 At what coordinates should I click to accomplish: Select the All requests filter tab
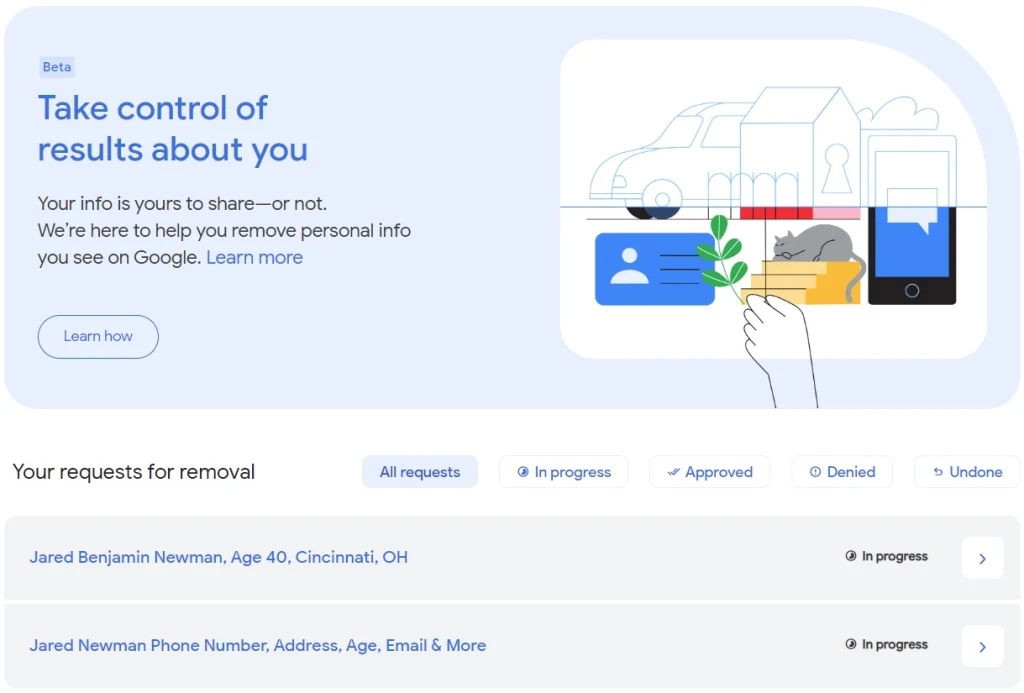click(x=420, y=472)
